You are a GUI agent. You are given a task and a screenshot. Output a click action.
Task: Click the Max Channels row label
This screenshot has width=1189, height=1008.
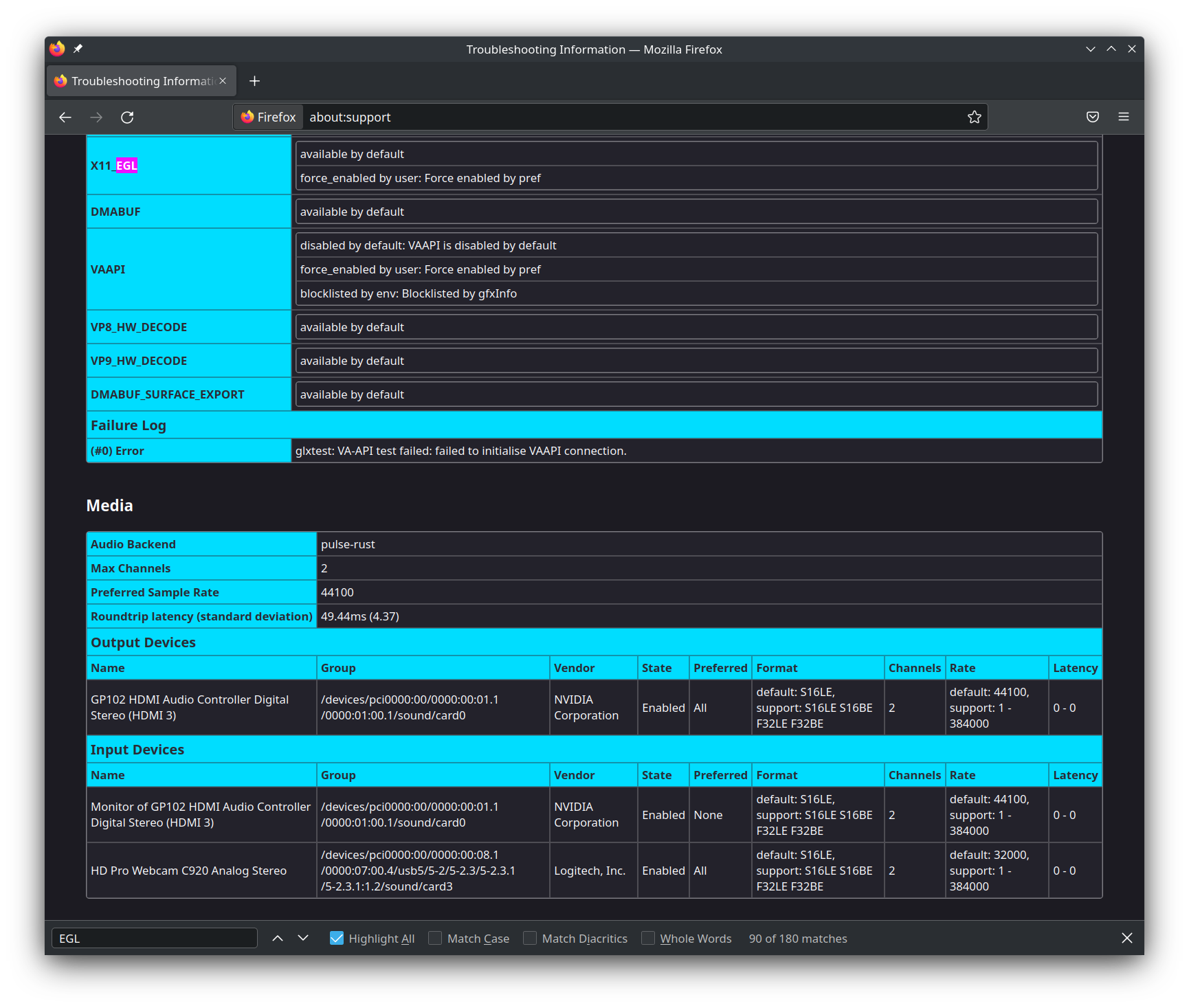click(x=131, y=568)
